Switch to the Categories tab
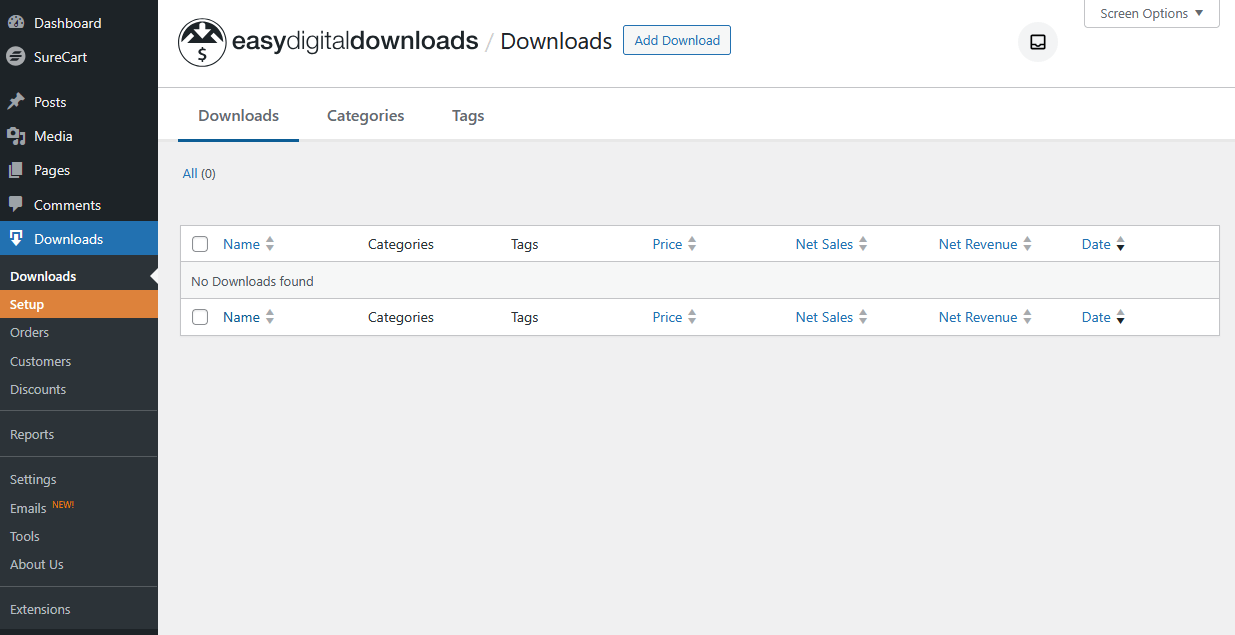 click(366, 115)
